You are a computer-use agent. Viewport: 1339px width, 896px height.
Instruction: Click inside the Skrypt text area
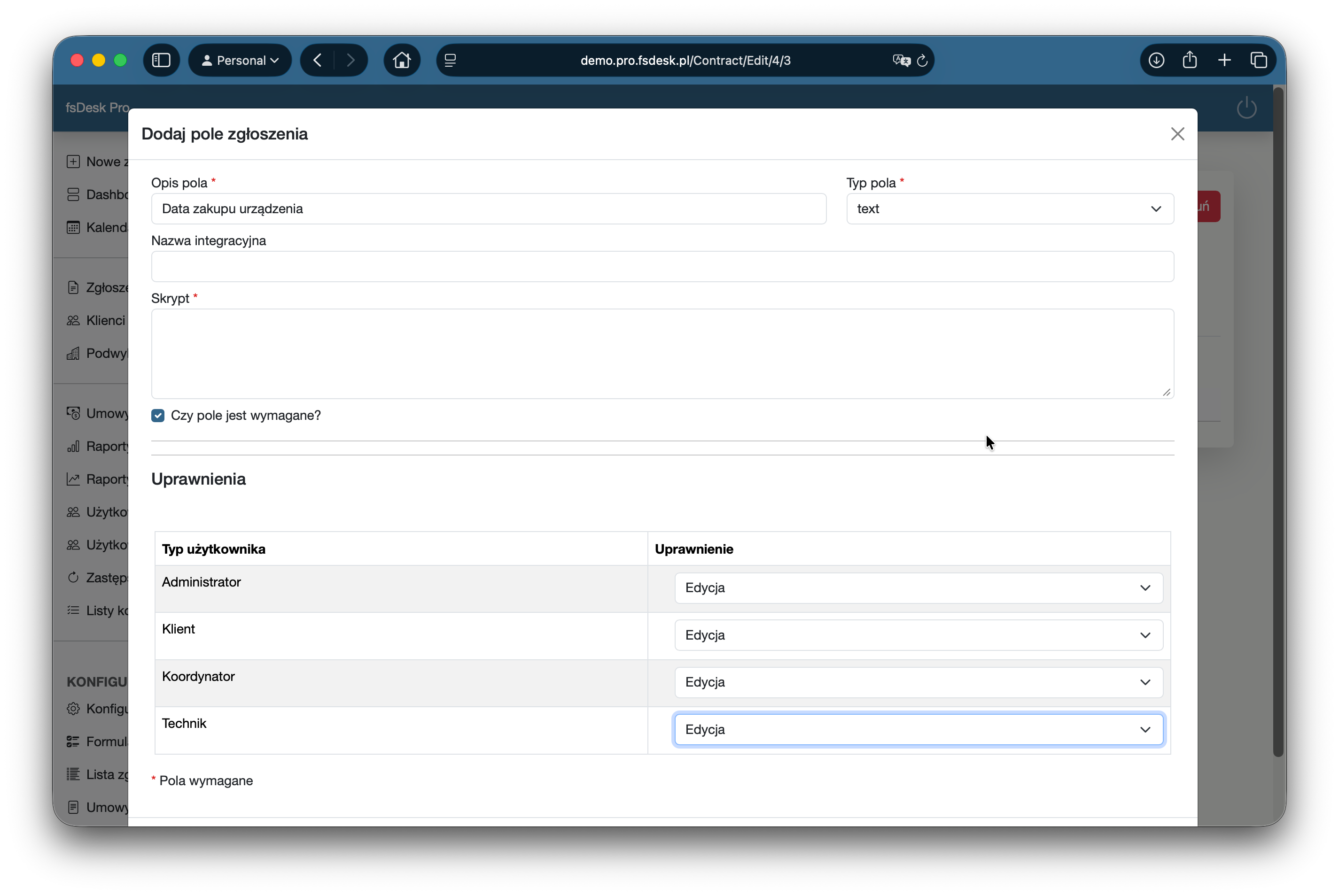pyautogui.click(x=662, y=353)
